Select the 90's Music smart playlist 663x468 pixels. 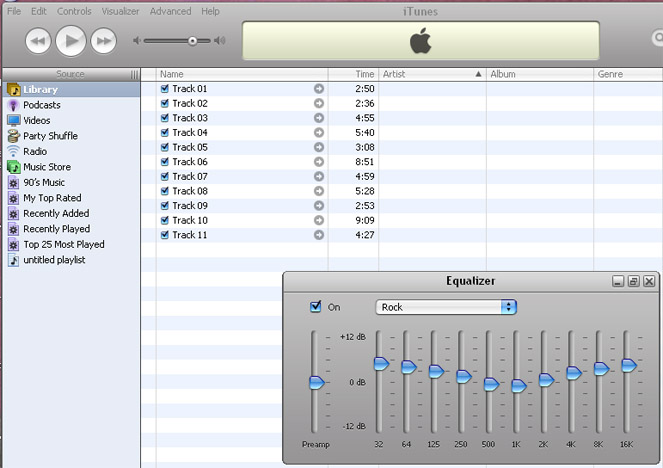(x=44, y=182)
